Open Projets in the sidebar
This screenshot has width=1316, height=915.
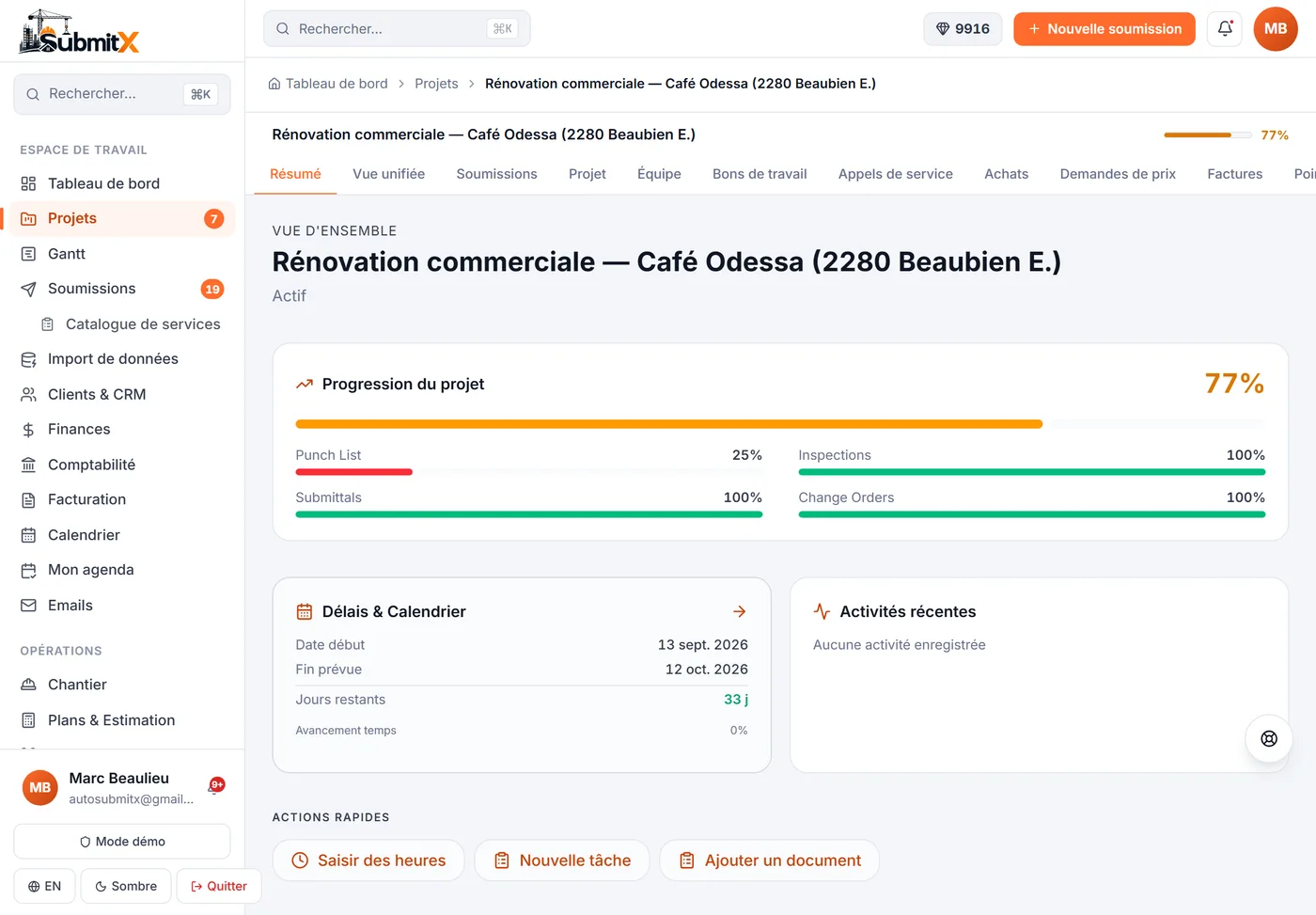pyautogui.click(x=122, y=218)
